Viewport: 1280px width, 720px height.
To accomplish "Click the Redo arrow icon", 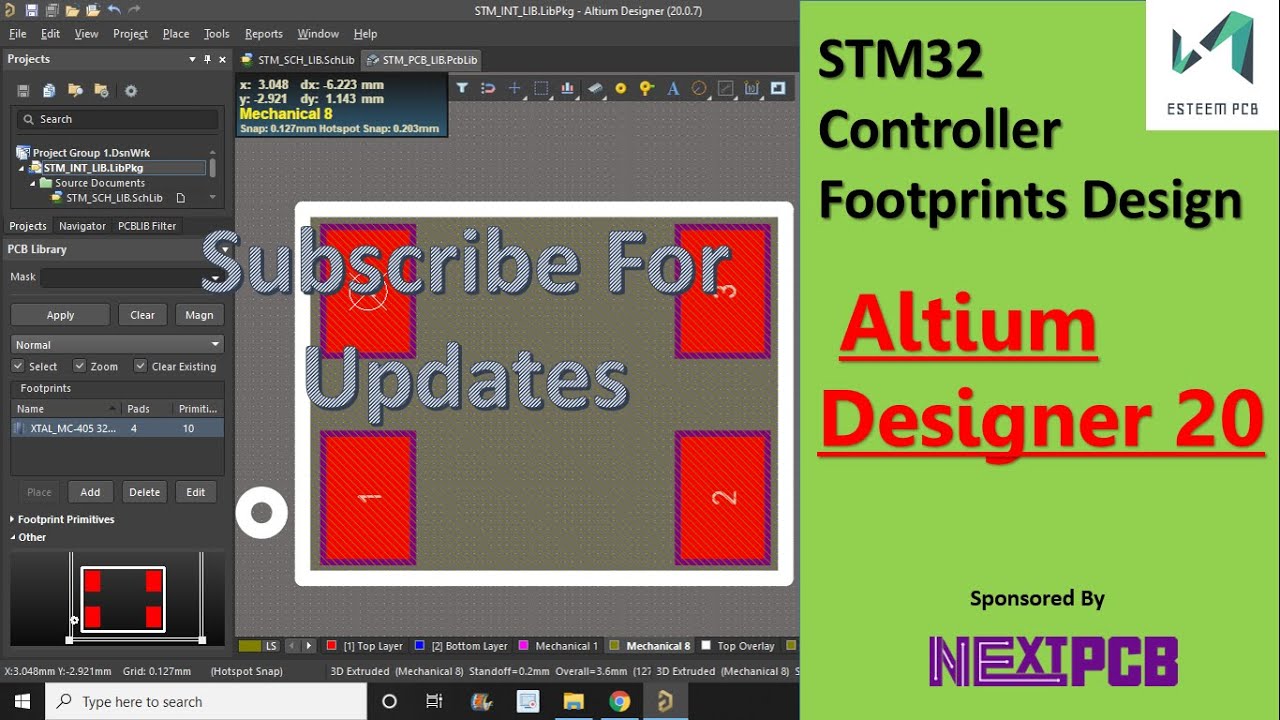I will click(x=134, y=10).
